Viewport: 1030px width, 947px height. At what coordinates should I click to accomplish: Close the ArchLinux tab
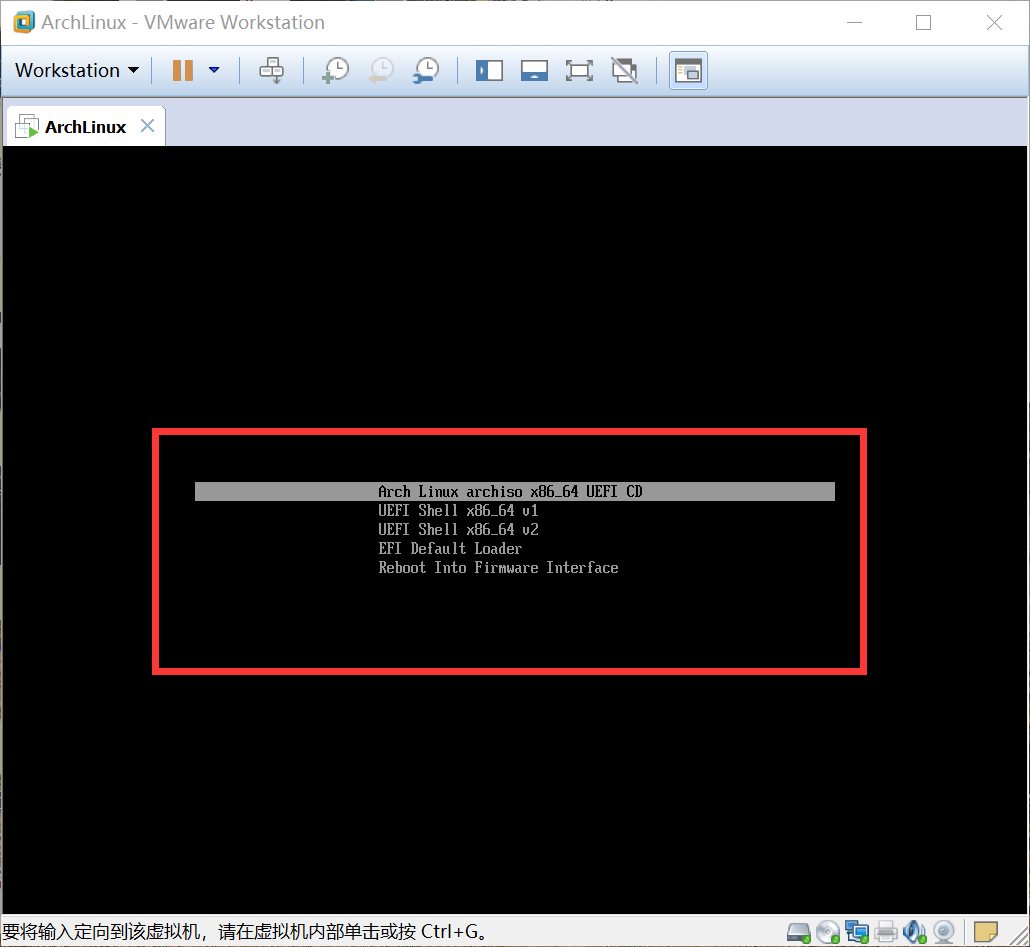148,125
